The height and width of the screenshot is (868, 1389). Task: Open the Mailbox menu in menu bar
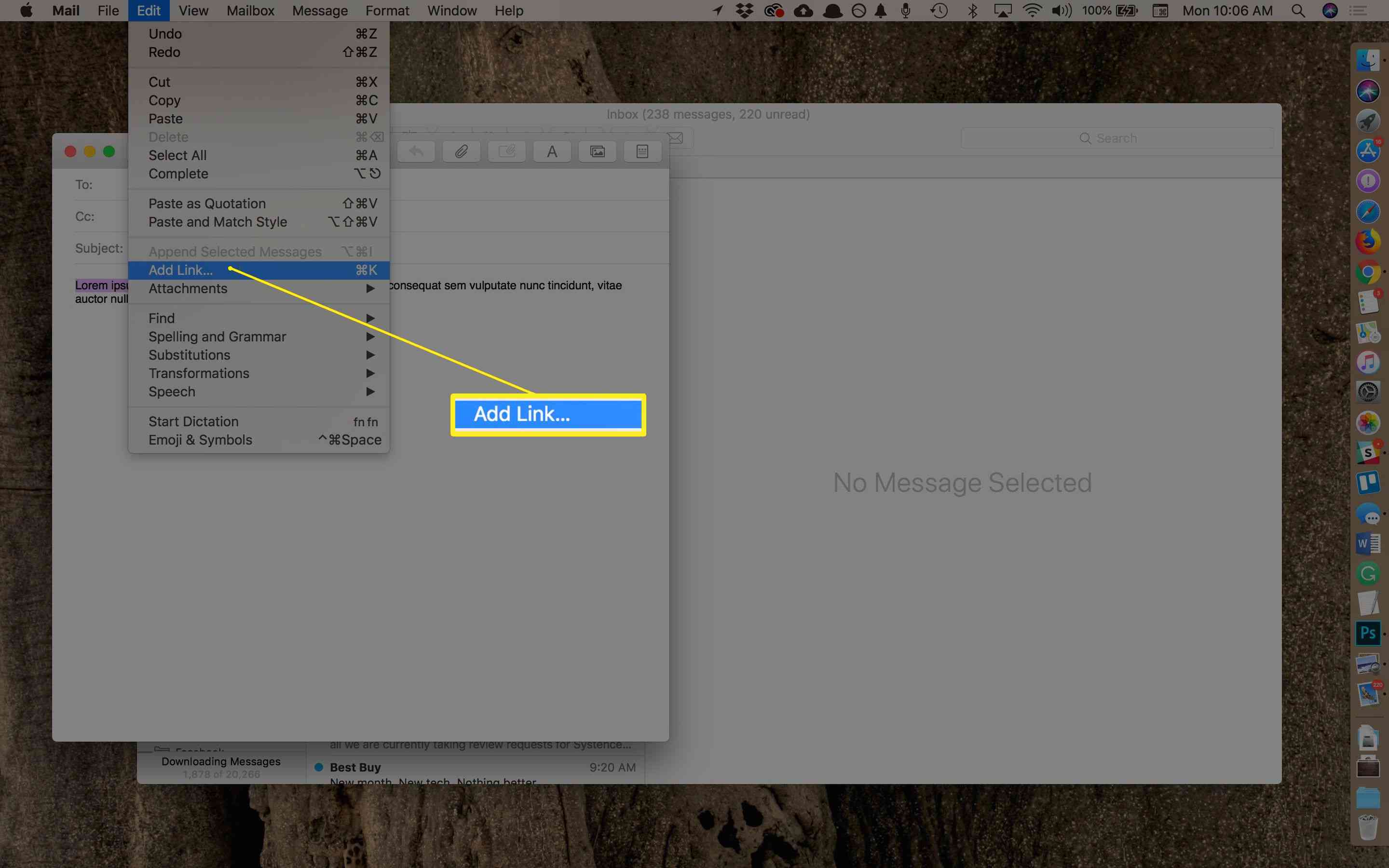pos(250,10)
